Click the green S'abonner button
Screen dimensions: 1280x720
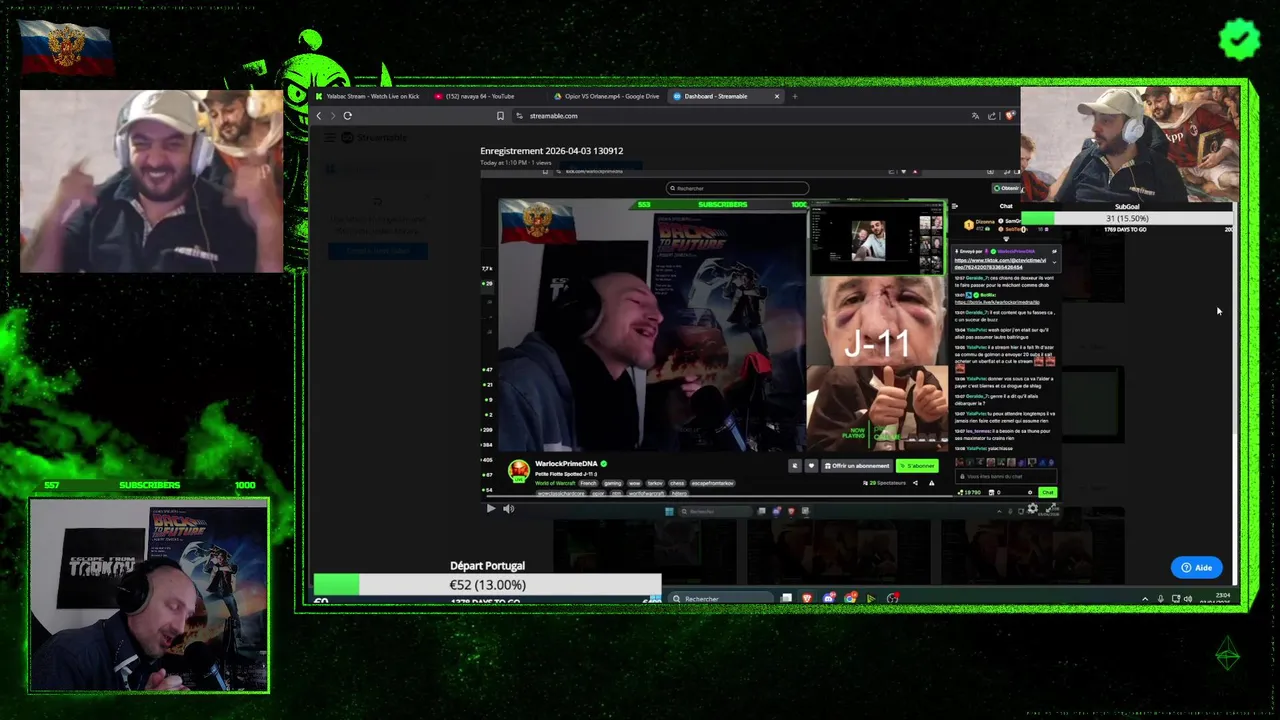tap(917, 466)
